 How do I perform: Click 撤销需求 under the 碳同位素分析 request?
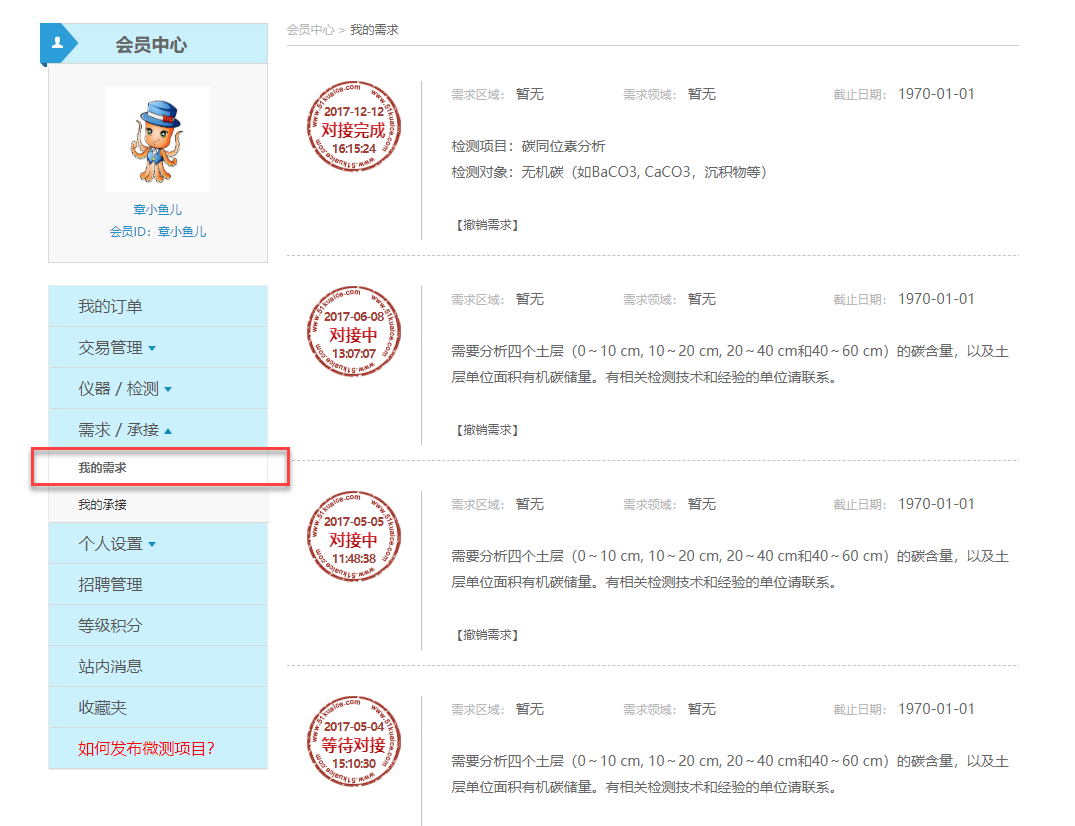(487, 225)
